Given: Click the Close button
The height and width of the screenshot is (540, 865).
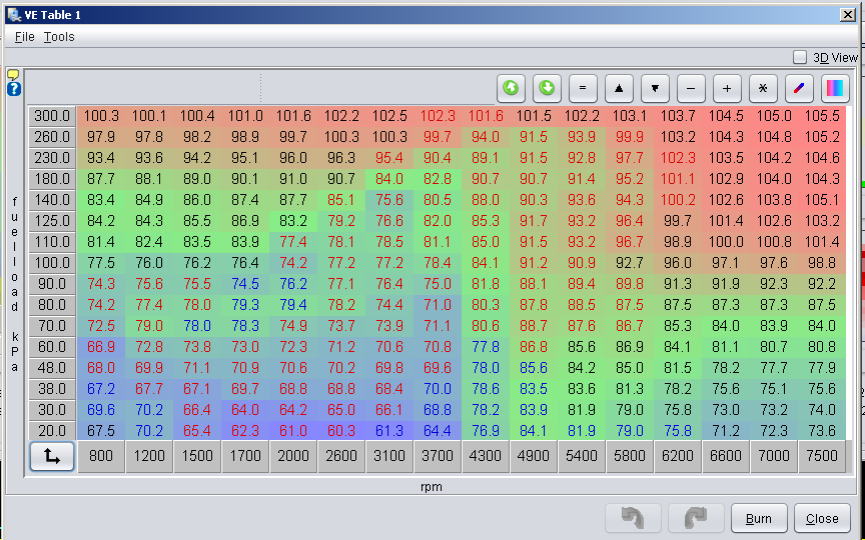Looking at the screenshot, I should click(x=822, y=519).
